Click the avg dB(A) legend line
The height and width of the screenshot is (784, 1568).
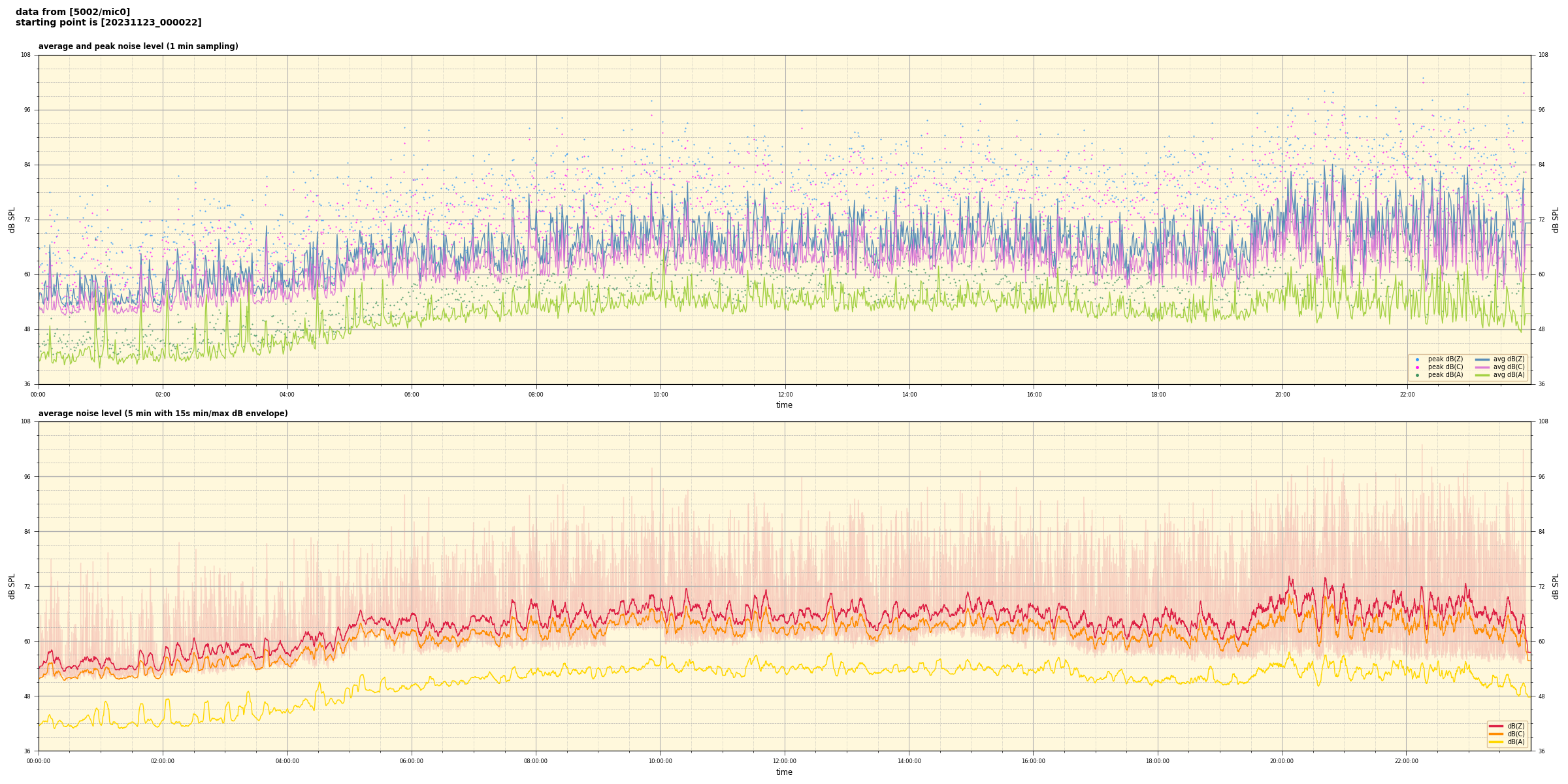pyautogui.click(x=1482, y=375)
